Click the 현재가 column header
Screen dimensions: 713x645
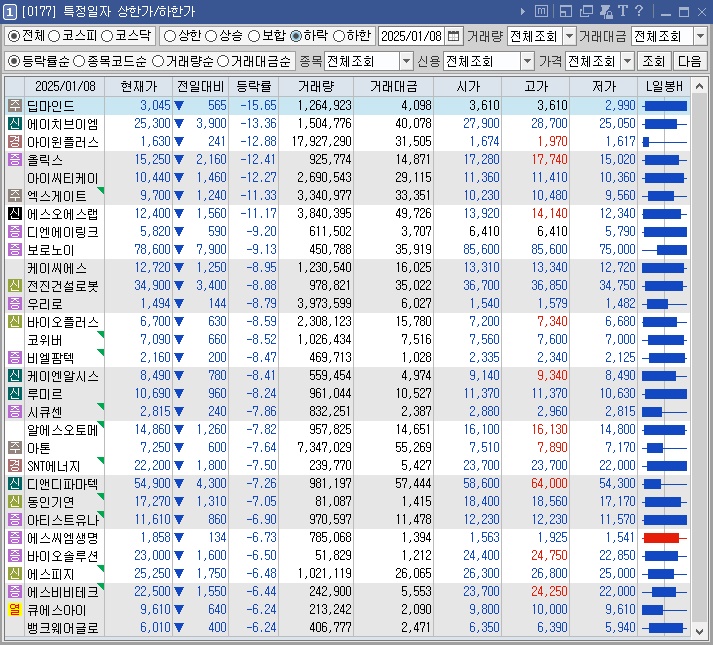click(139, 86)
